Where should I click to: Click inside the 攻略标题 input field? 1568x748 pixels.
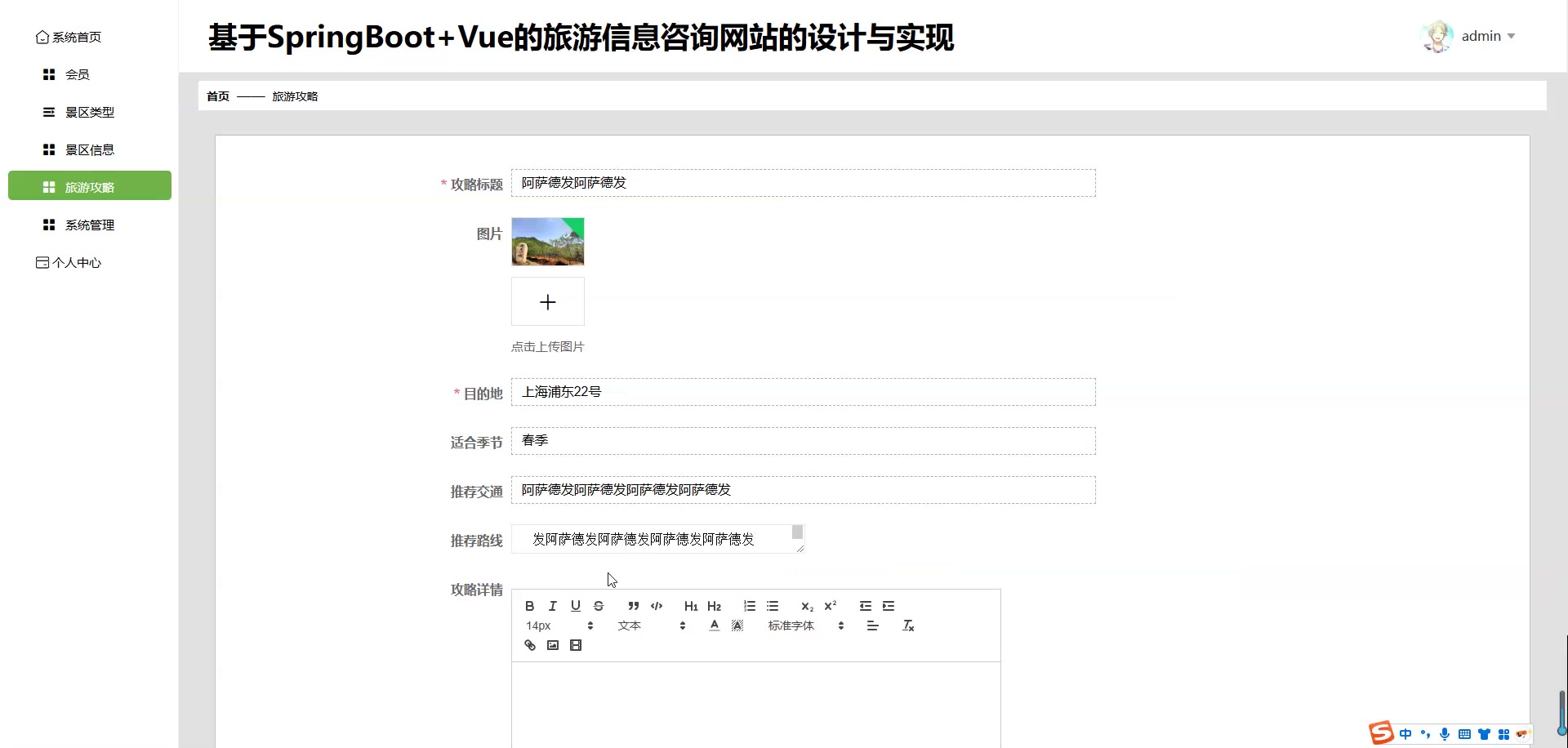click(803, 183)
